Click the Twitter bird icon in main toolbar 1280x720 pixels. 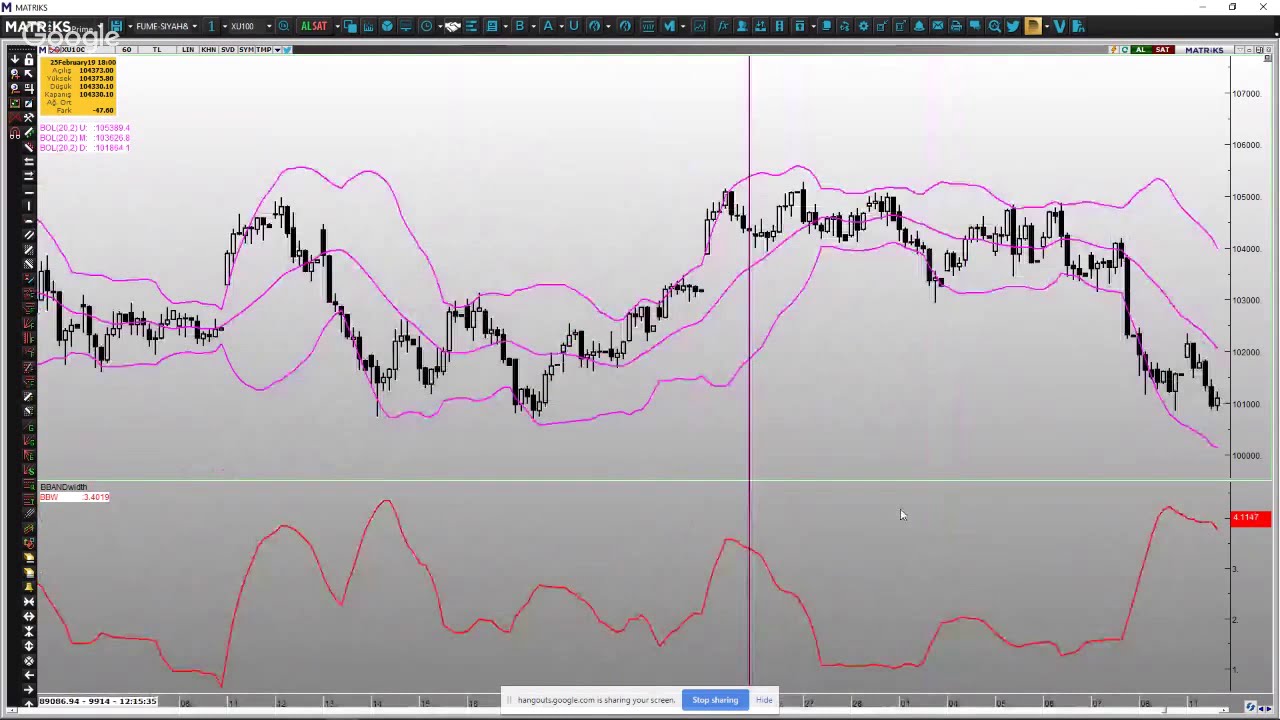click(x=1013, y=26)
